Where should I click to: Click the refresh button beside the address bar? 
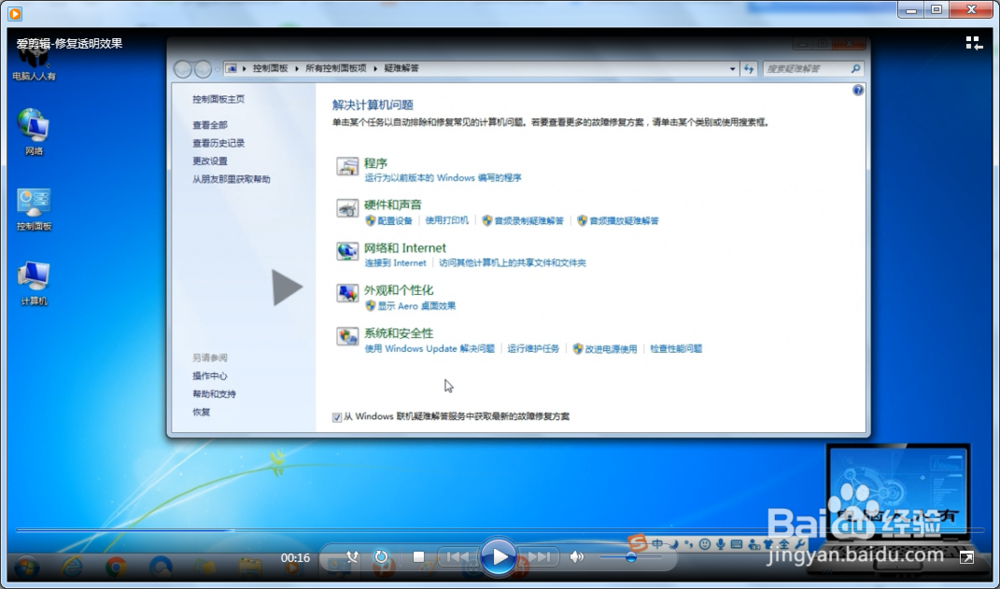point(749,68)
